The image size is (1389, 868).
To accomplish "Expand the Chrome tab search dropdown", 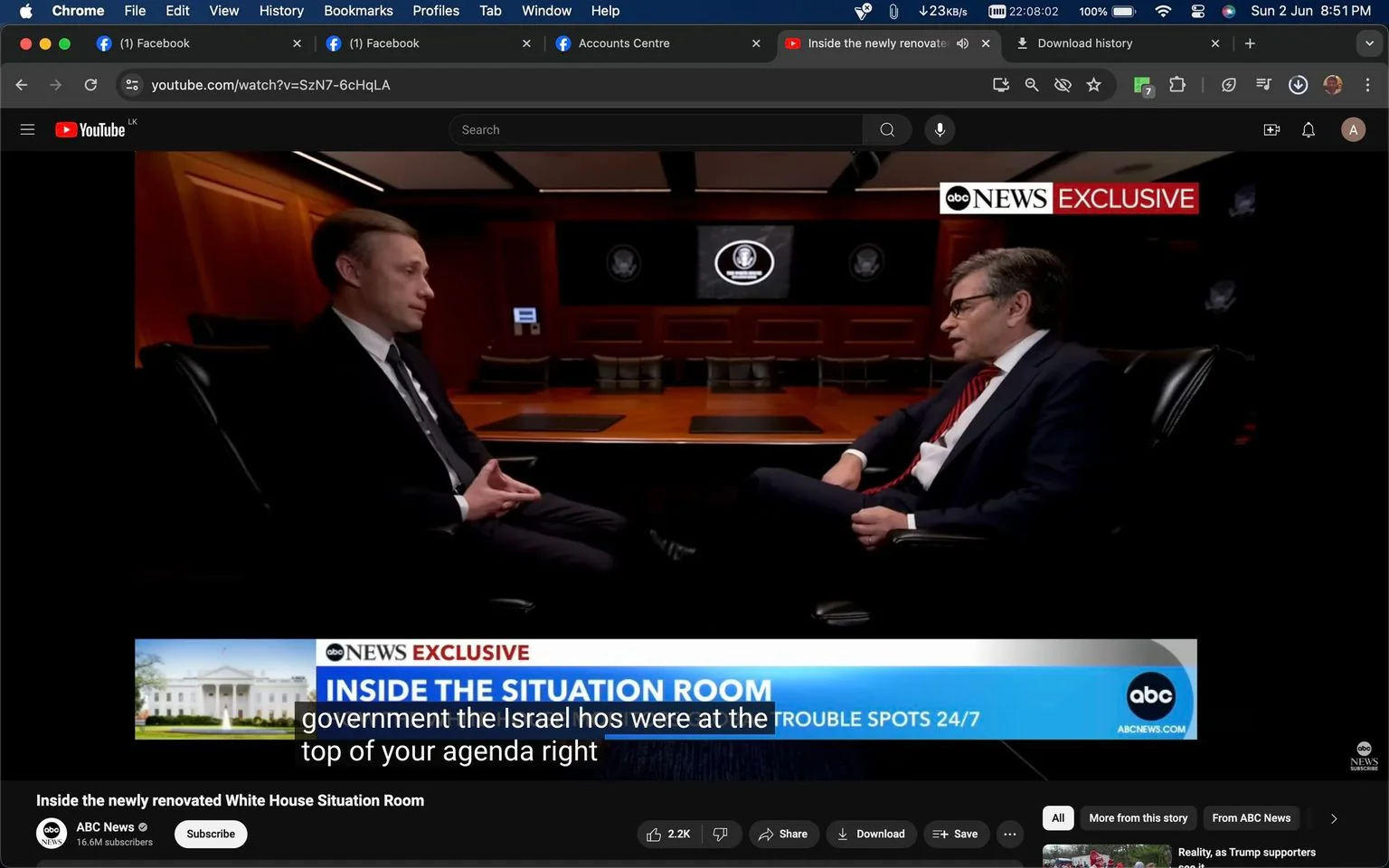I will pos(1369,43).
